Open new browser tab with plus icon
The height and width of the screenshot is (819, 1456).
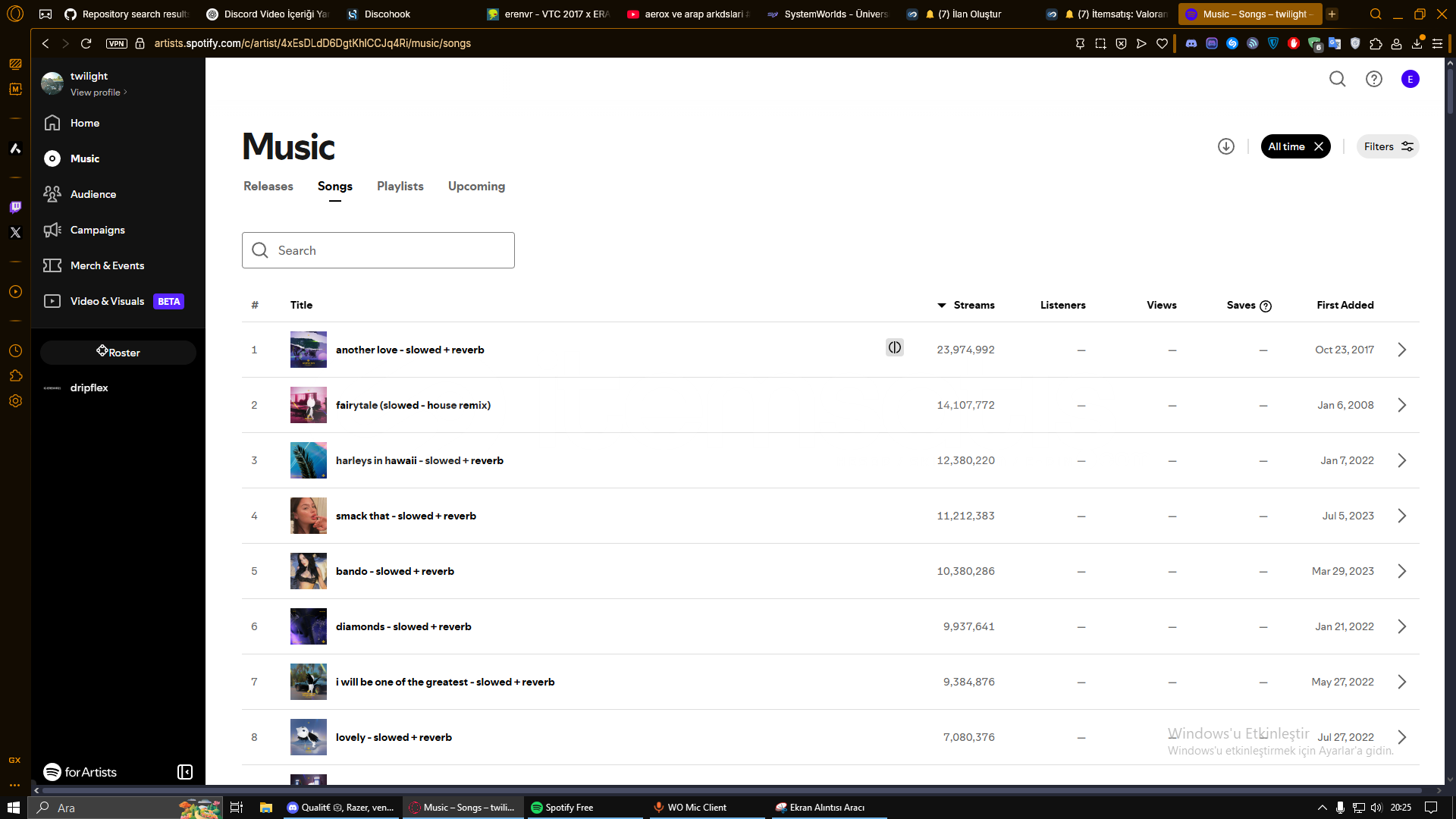(1332, 14)
